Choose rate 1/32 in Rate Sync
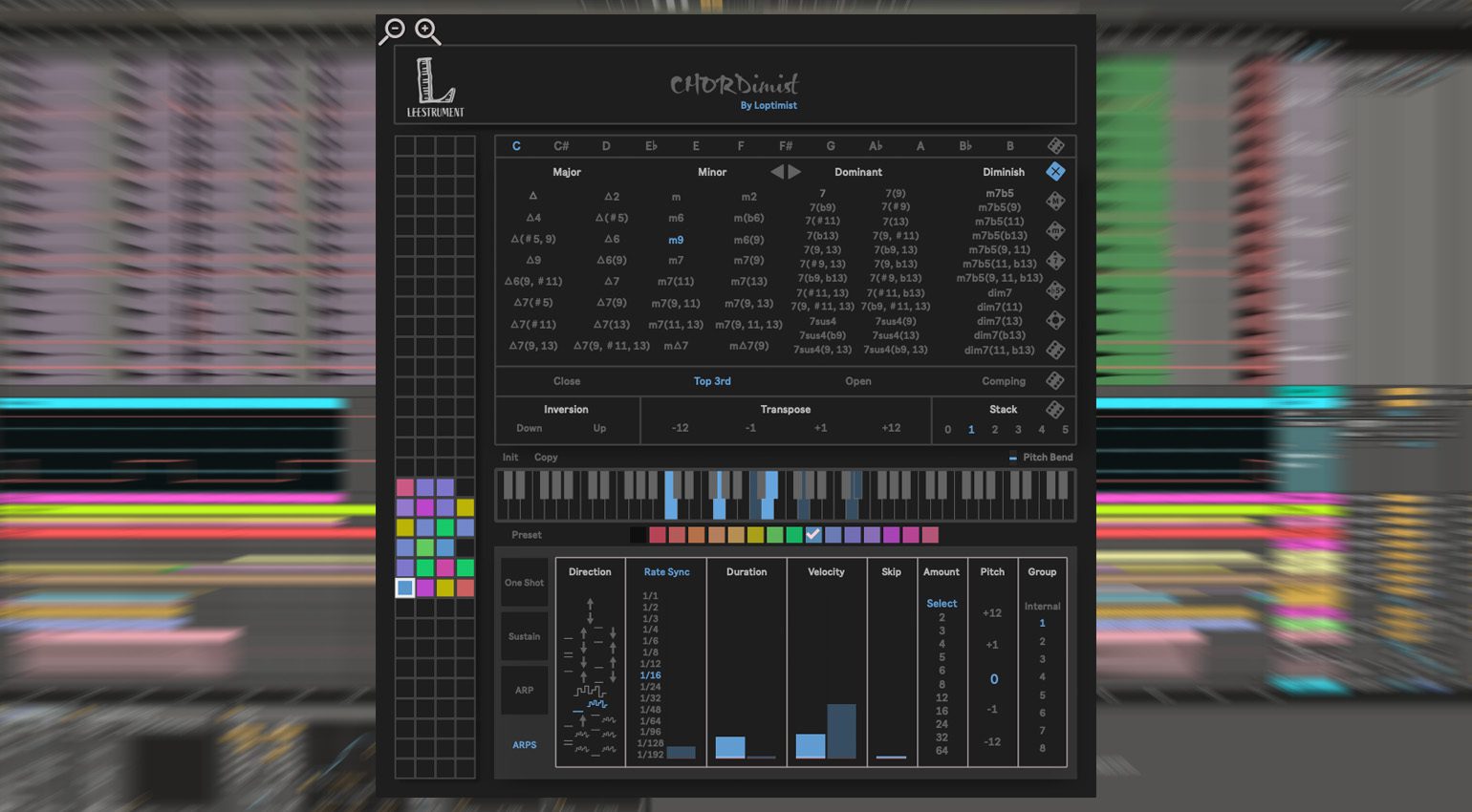The height and width of the screenshot is (812, 1472). coord(650,698)
